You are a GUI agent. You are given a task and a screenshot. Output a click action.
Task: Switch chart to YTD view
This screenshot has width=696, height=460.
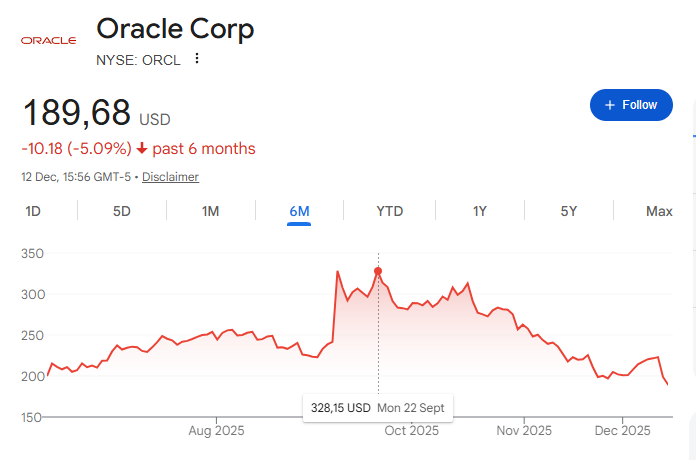[x=389, y=211]
